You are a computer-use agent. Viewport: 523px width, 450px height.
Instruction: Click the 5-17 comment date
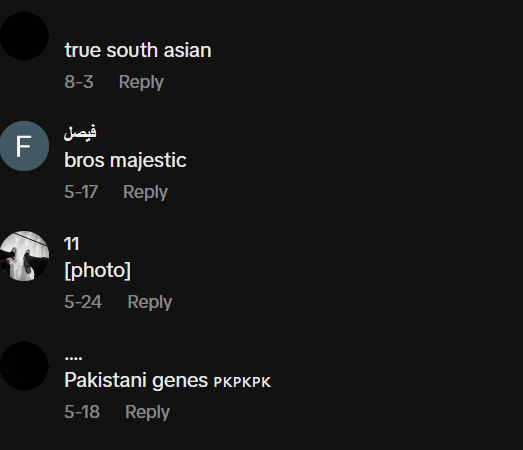(81, 192)
